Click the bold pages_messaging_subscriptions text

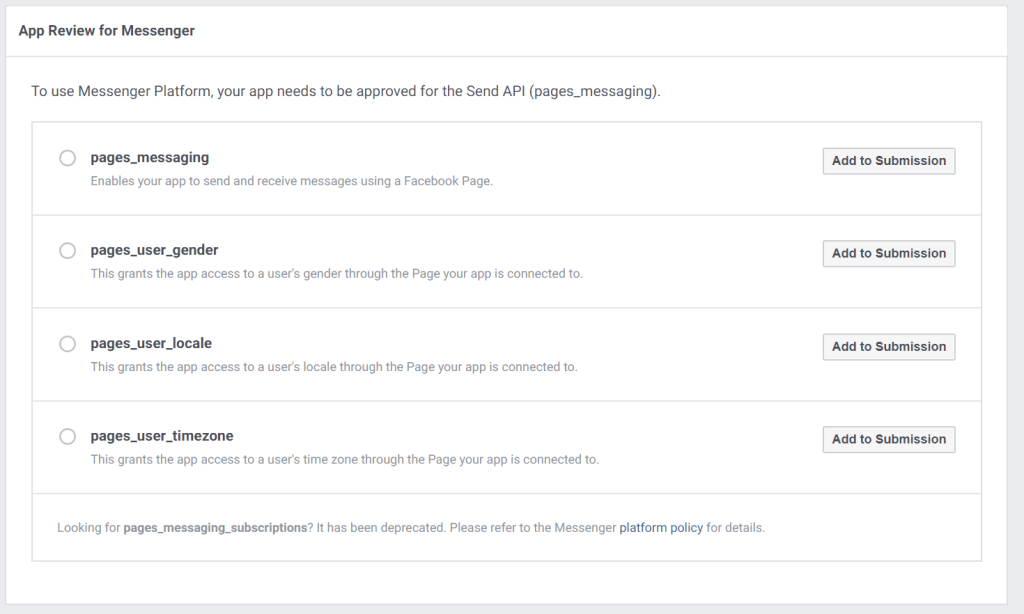point(216,527)
